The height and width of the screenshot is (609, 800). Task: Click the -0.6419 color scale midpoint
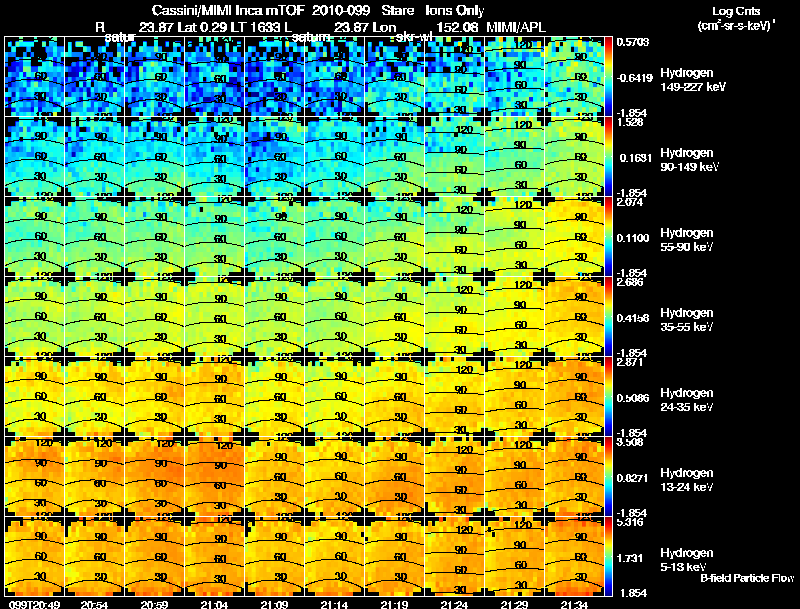click(x=635, y=78)
